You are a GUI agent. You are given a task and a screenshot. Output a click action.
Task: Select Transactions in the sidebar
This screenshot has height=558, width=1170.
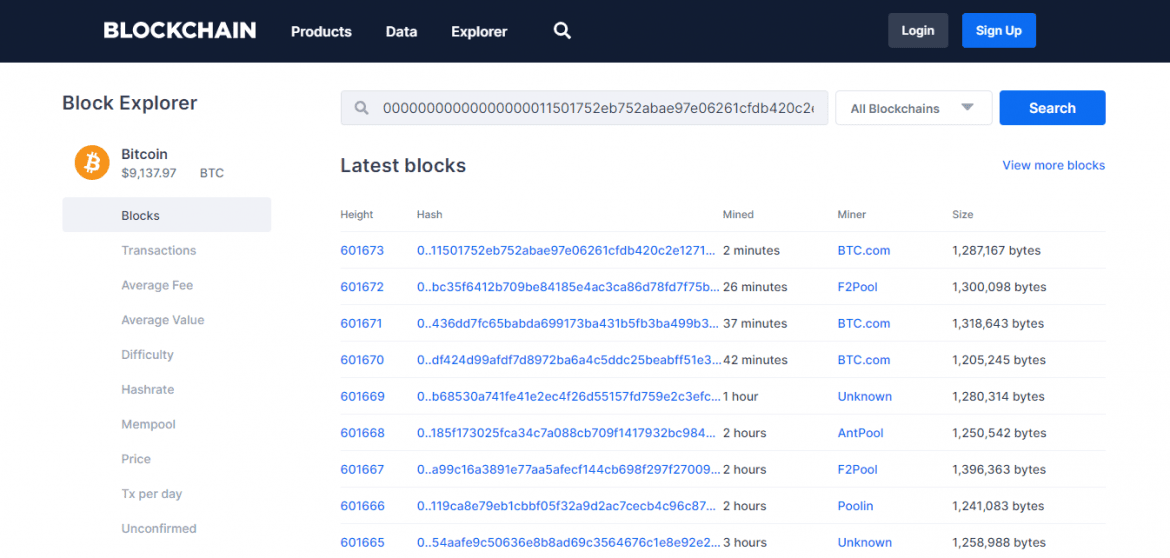[x=158, y=250]
